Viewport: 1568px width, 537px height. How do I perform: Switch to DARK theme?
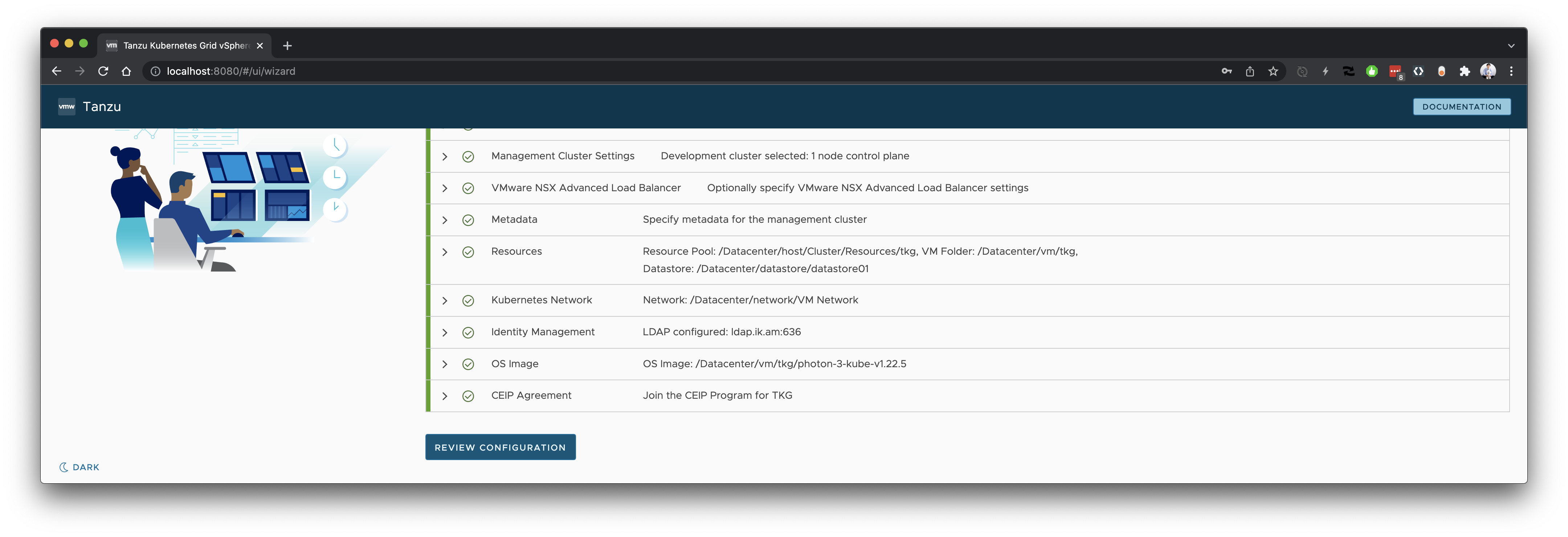point(79,467)
